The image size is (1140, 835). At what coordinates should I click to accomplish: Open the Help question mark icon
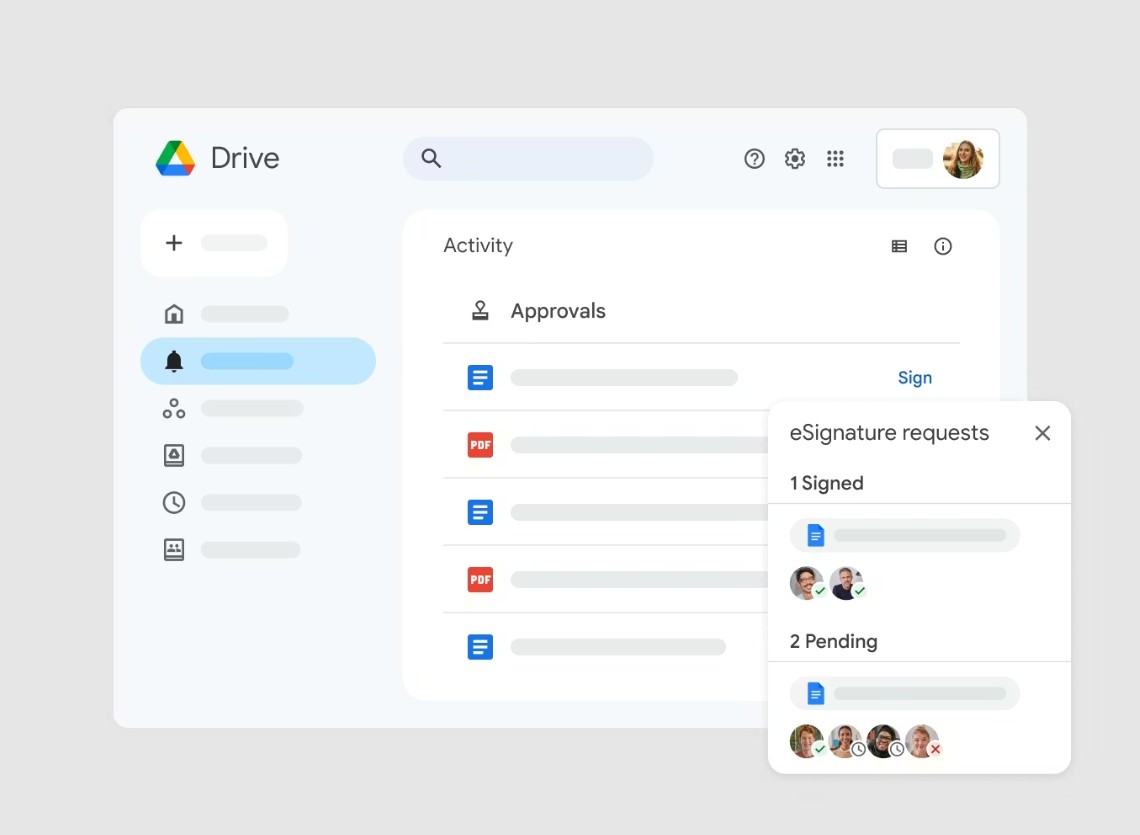[x=754, y=159]
